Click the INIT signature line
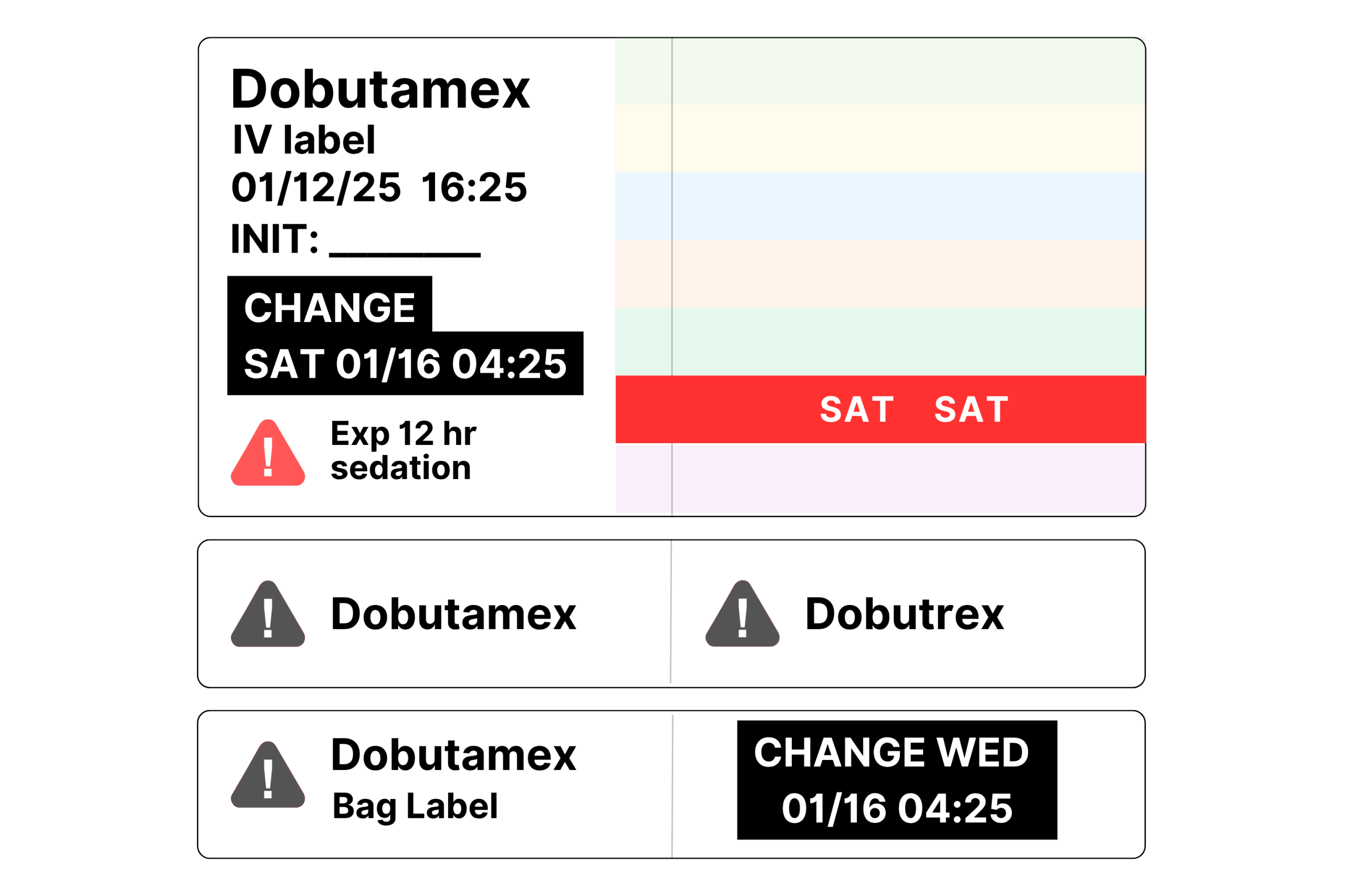The height and width of the screenshot is (896, 1345). click(405, 255)
